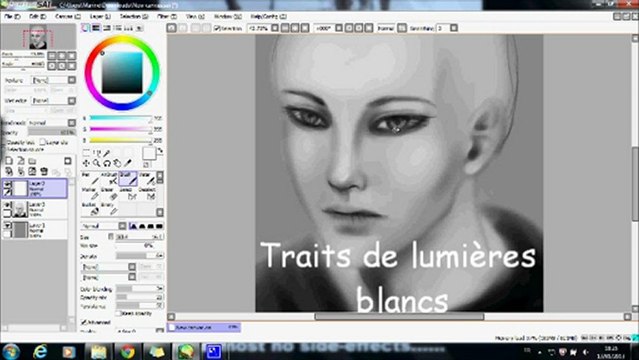
Task: Open the zoom percentage dropdown
Action: [x=275, y=28]
